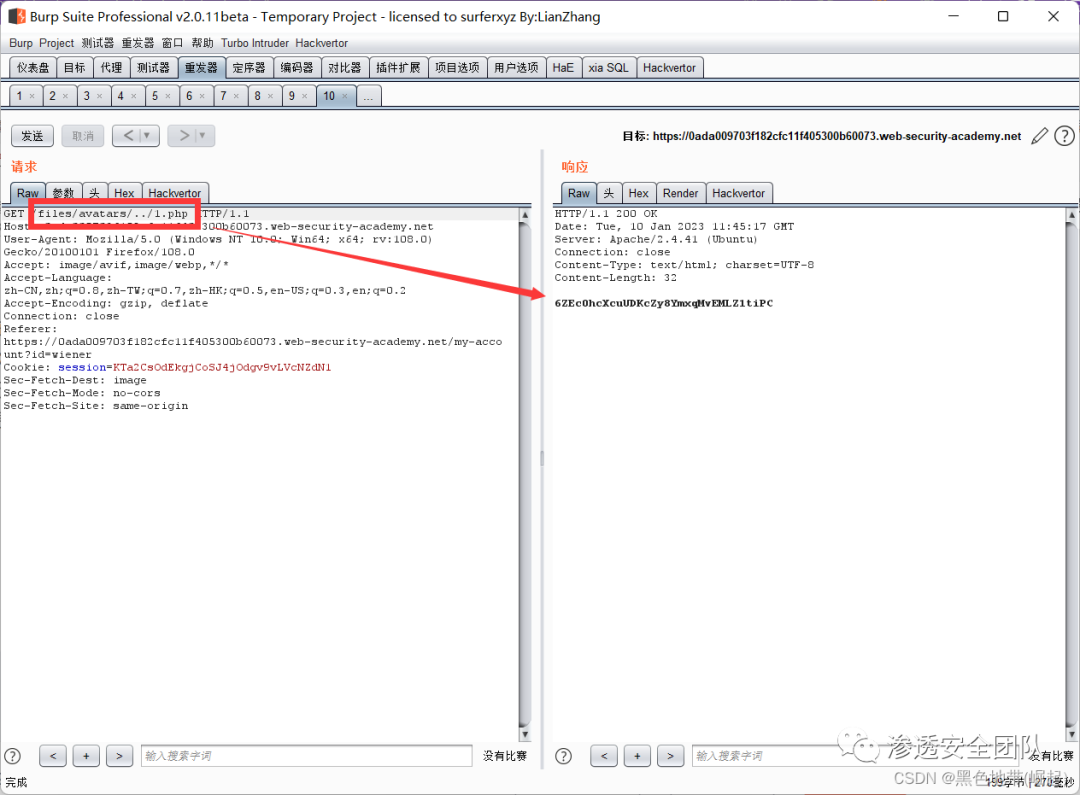
Task: Go to previous response search match
Action: pos(604,756)
